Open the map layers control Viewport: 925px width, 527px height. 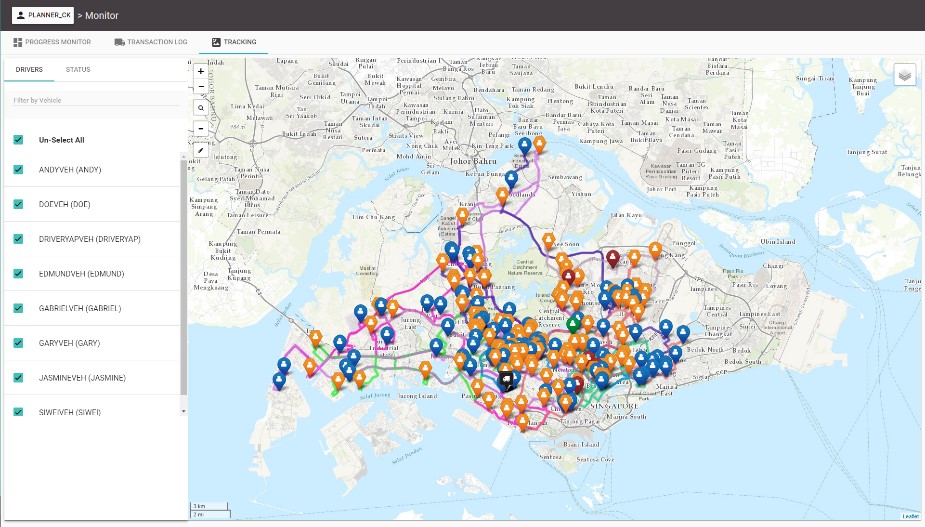click(x=904, y=75)
